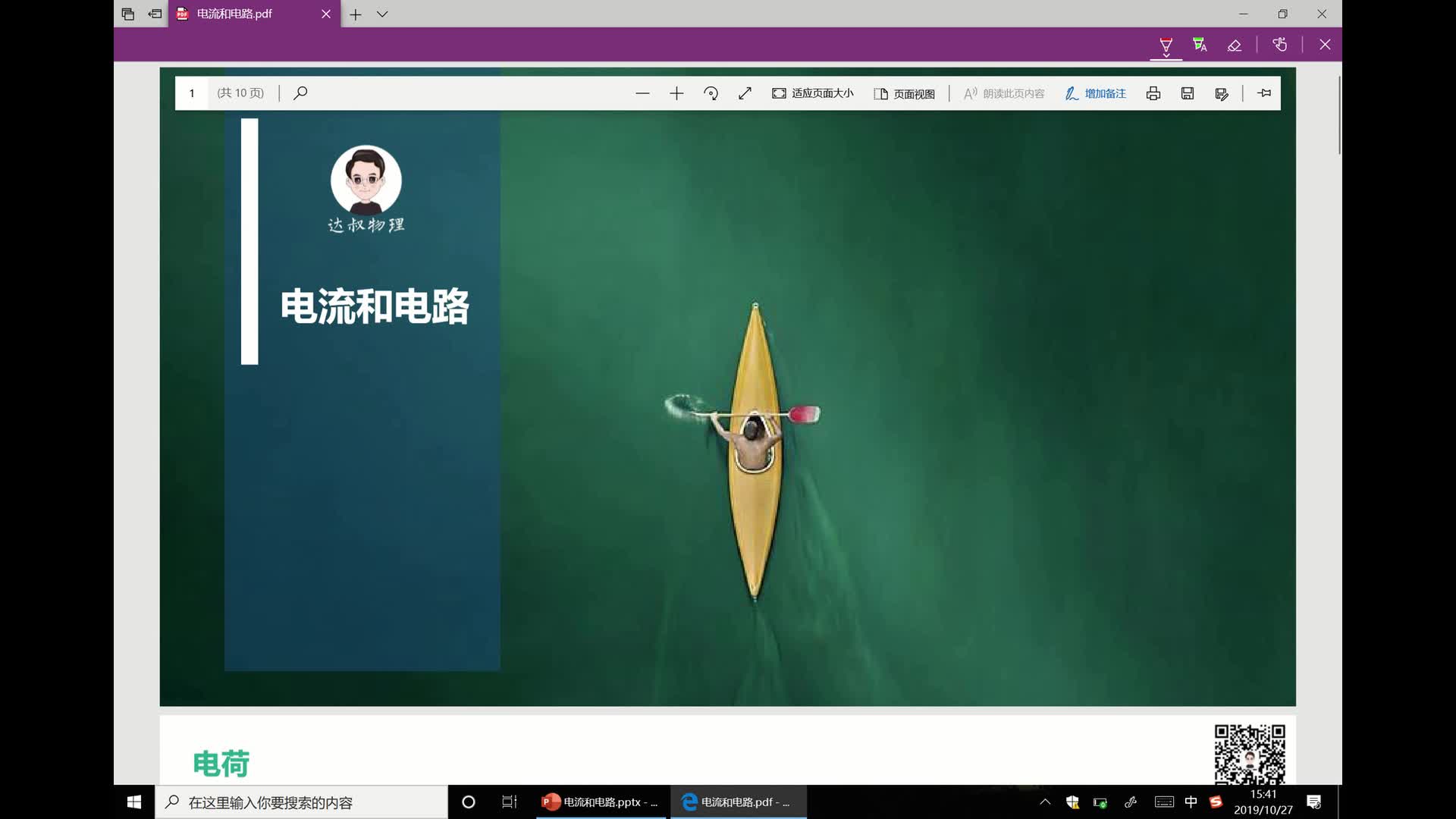This screenshot has width=1456, height=819.
Task: Open document search with the magnifier icon
Action: (x=300, y=93)
